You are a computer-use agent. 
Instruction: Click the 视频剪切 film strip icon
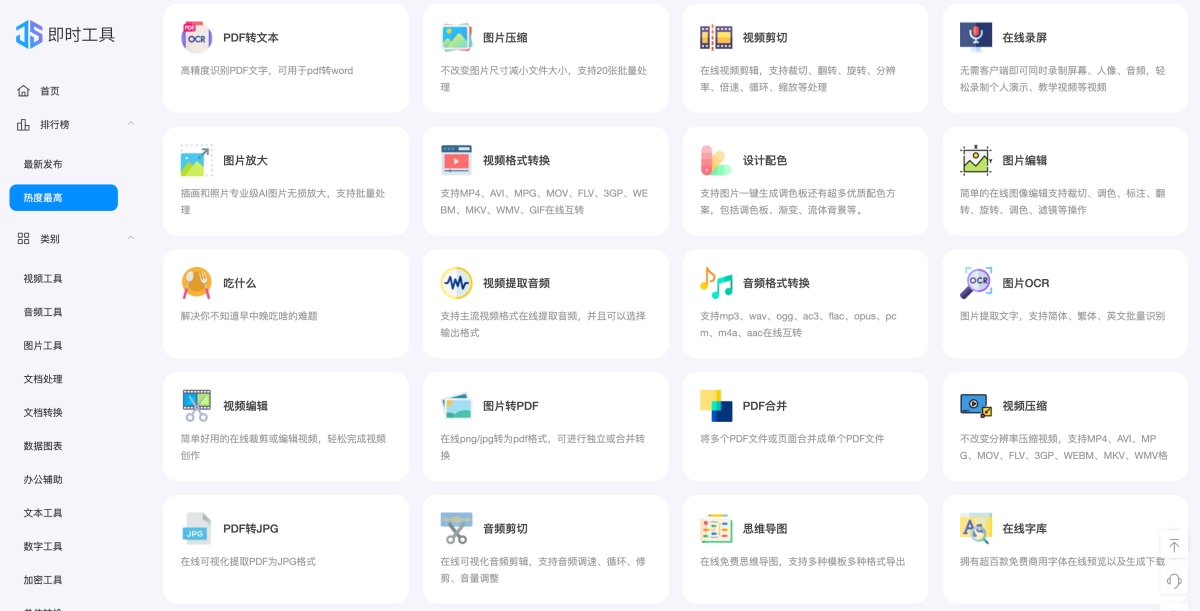716,37
